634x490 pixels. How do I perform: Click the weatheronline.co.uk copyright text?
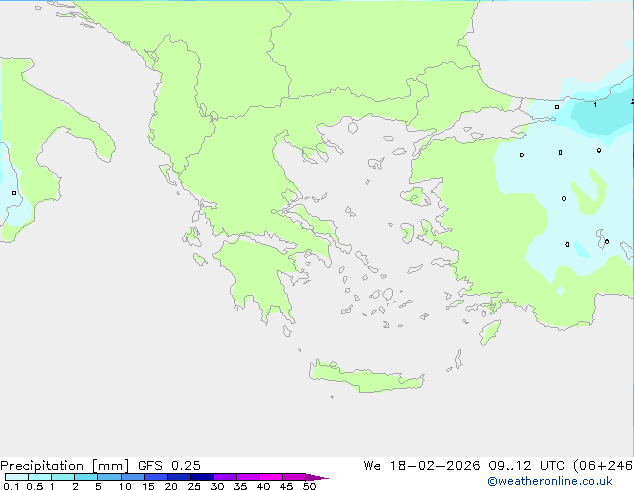550,481
